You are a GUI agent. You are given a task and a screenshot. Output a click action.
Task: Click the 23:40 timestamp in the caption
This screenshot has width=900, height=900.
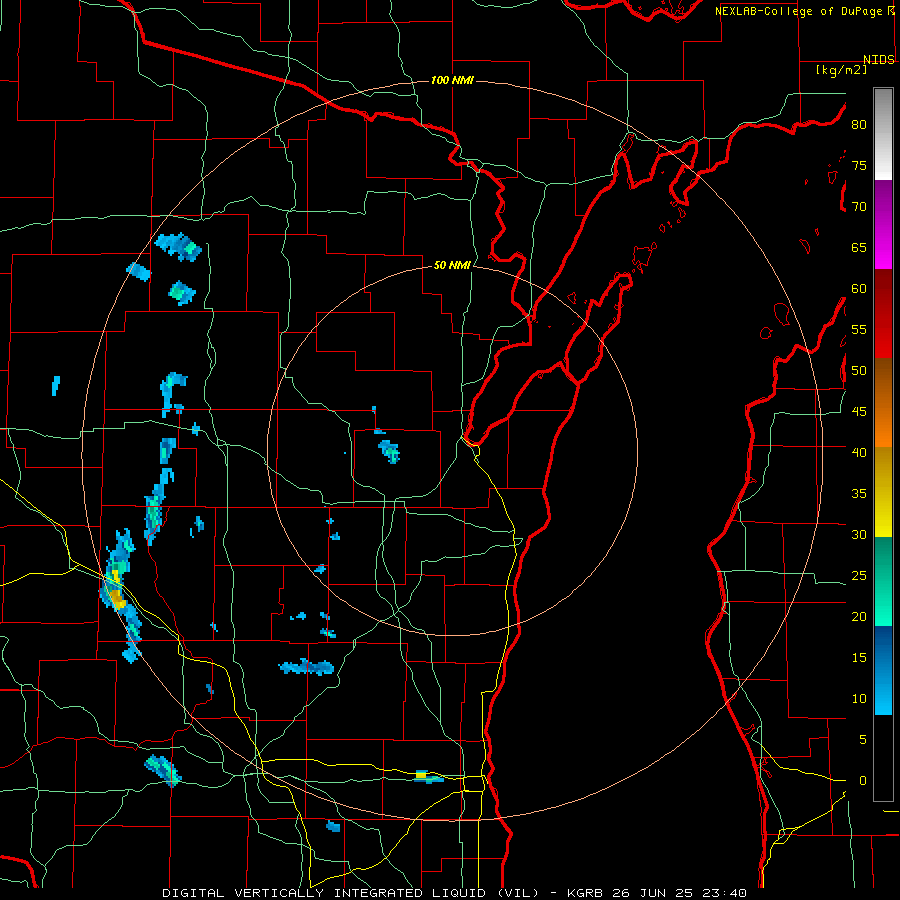723,893
